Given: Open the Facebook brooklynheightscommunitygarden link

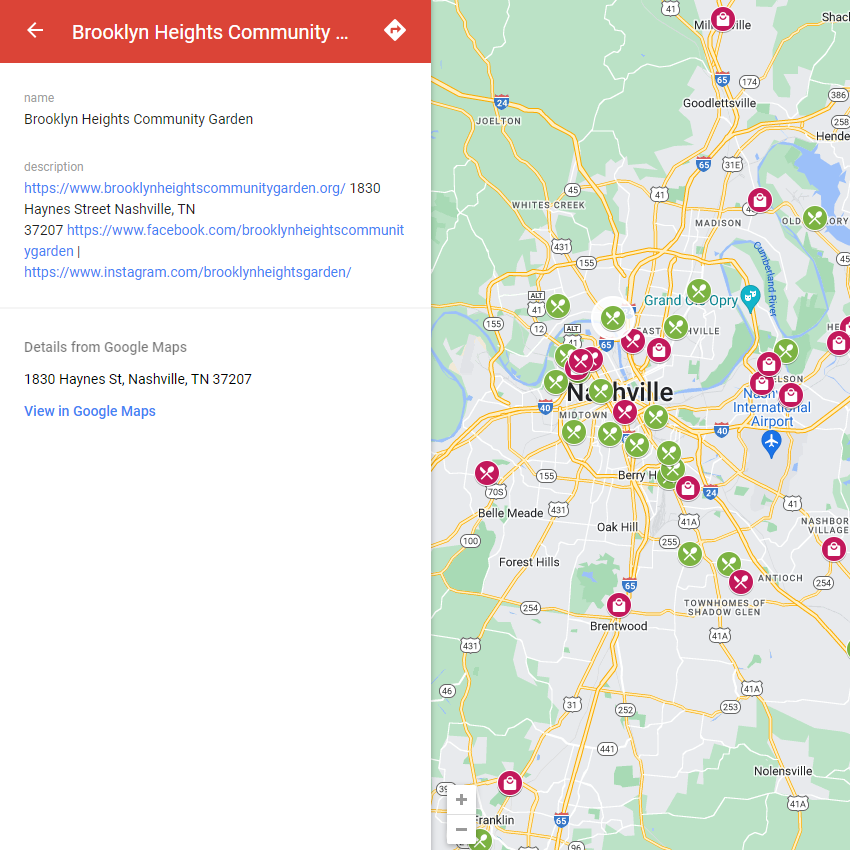Looking at the screenshot, I should point(214,241).
